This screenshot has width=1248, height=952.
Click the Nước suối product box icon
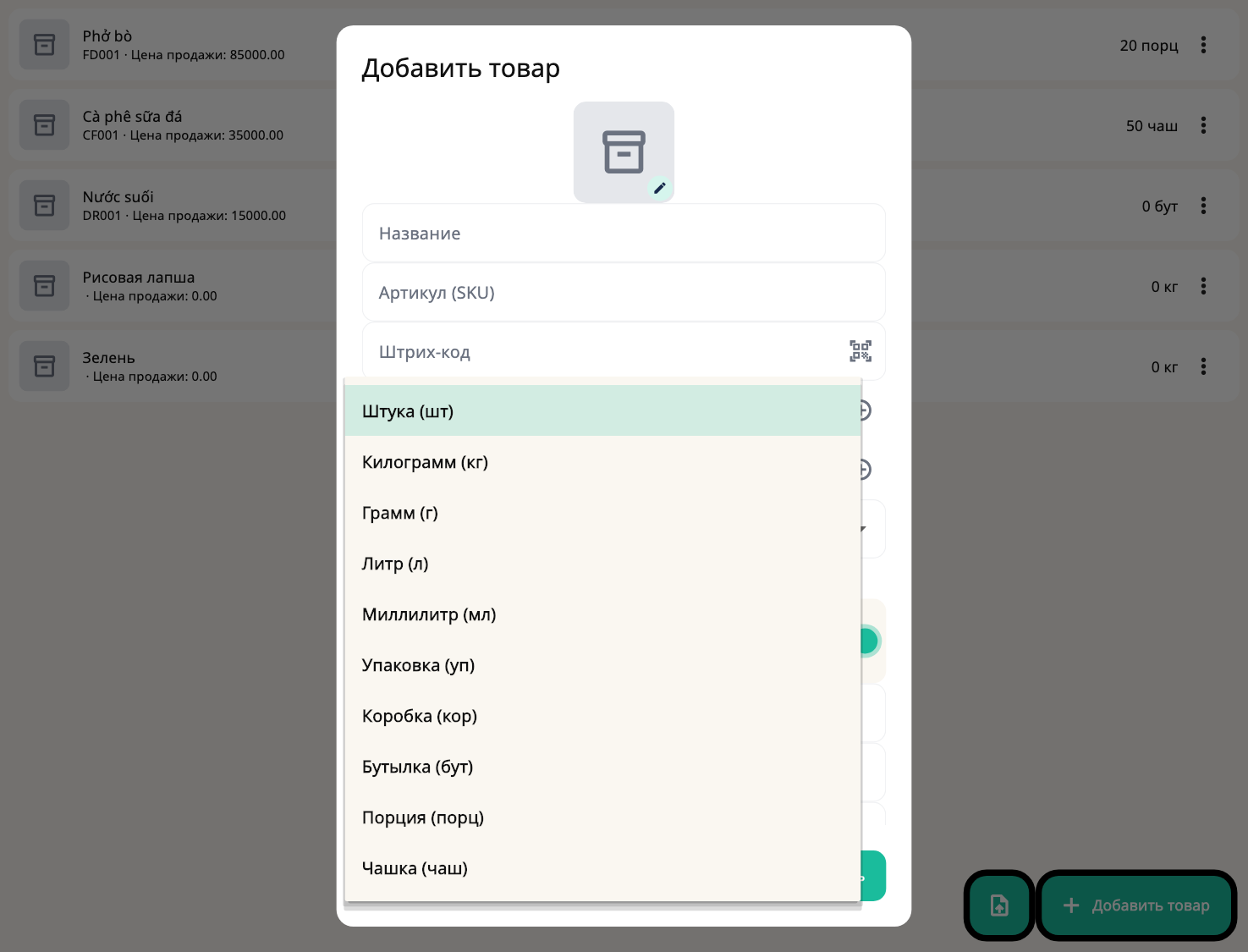[44, 206]
